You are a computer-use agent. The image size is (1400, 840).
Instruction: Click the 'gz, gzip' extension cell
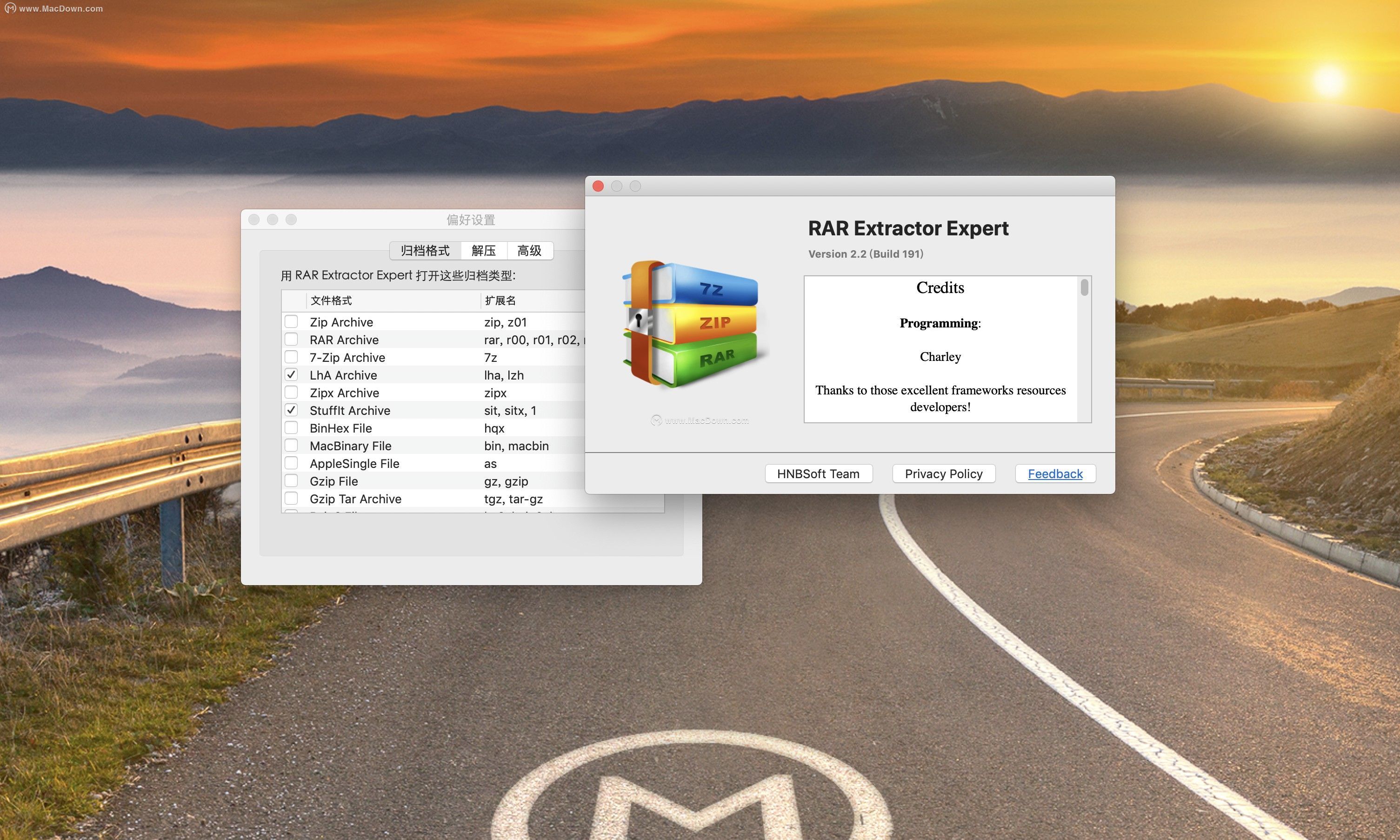click(x=506, y=481)
